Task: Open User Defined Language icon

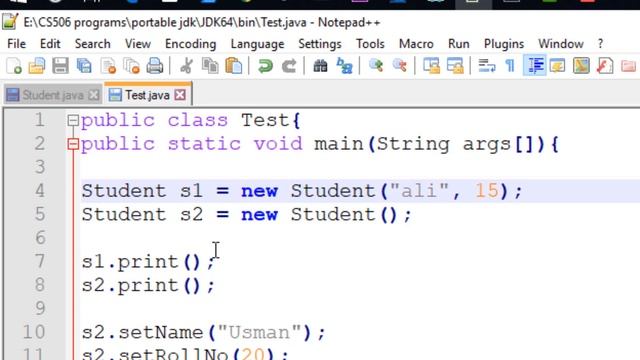Action: click(x=558, y=66)
